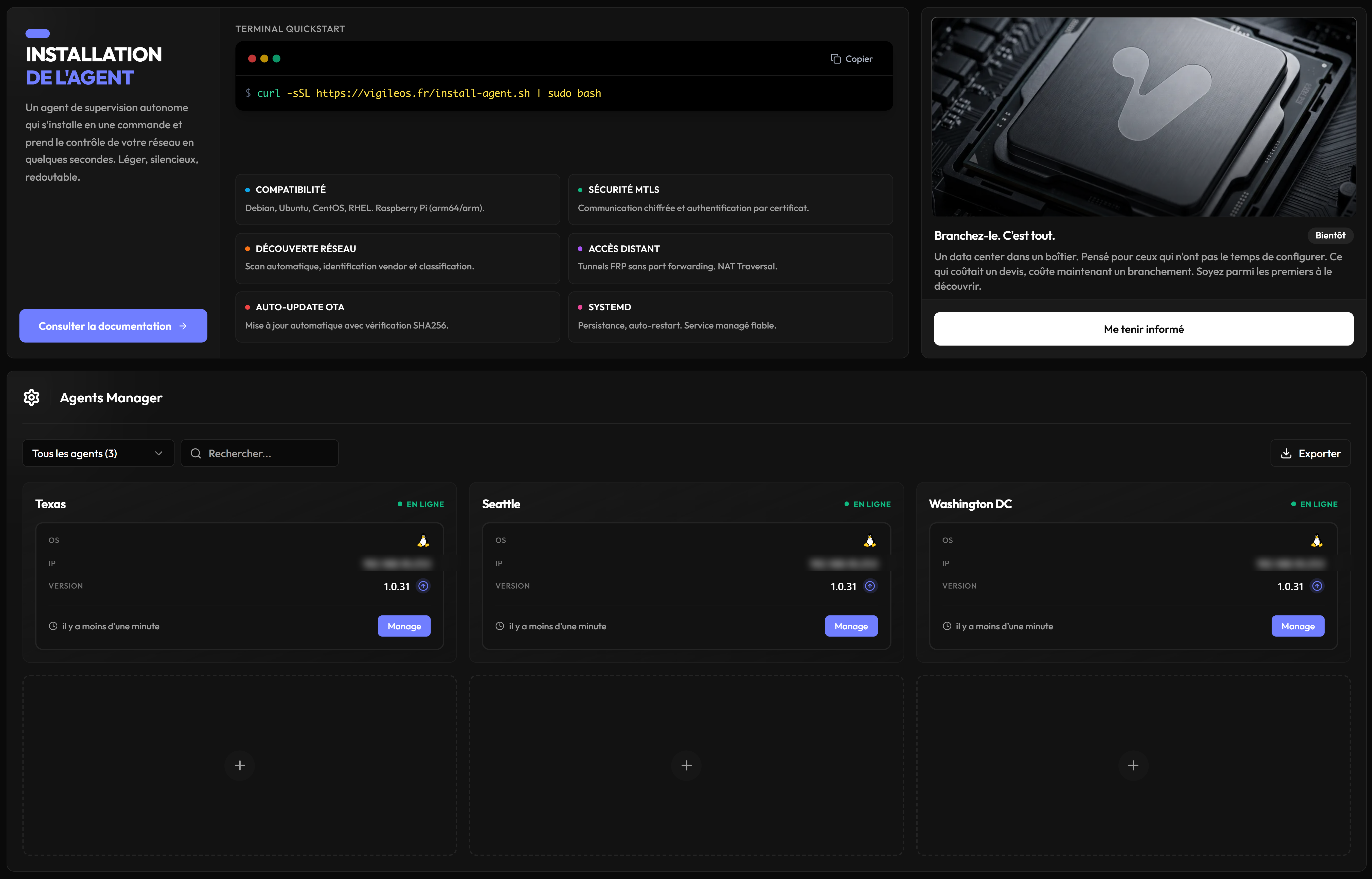
Task: Focus the Rechercher search field
Action: (x=260, y=453)
